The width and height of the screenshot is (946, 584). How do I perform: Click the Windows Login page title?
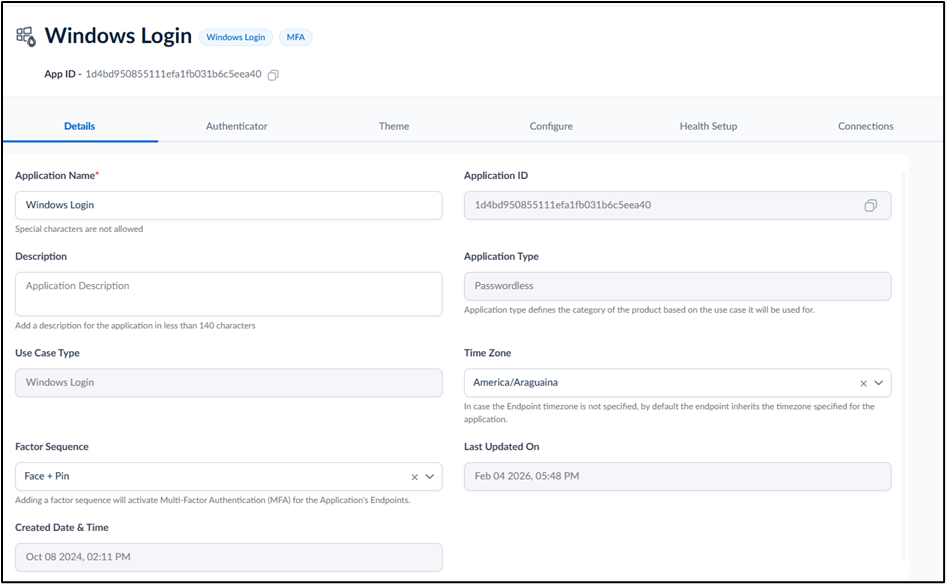(118, 36)
